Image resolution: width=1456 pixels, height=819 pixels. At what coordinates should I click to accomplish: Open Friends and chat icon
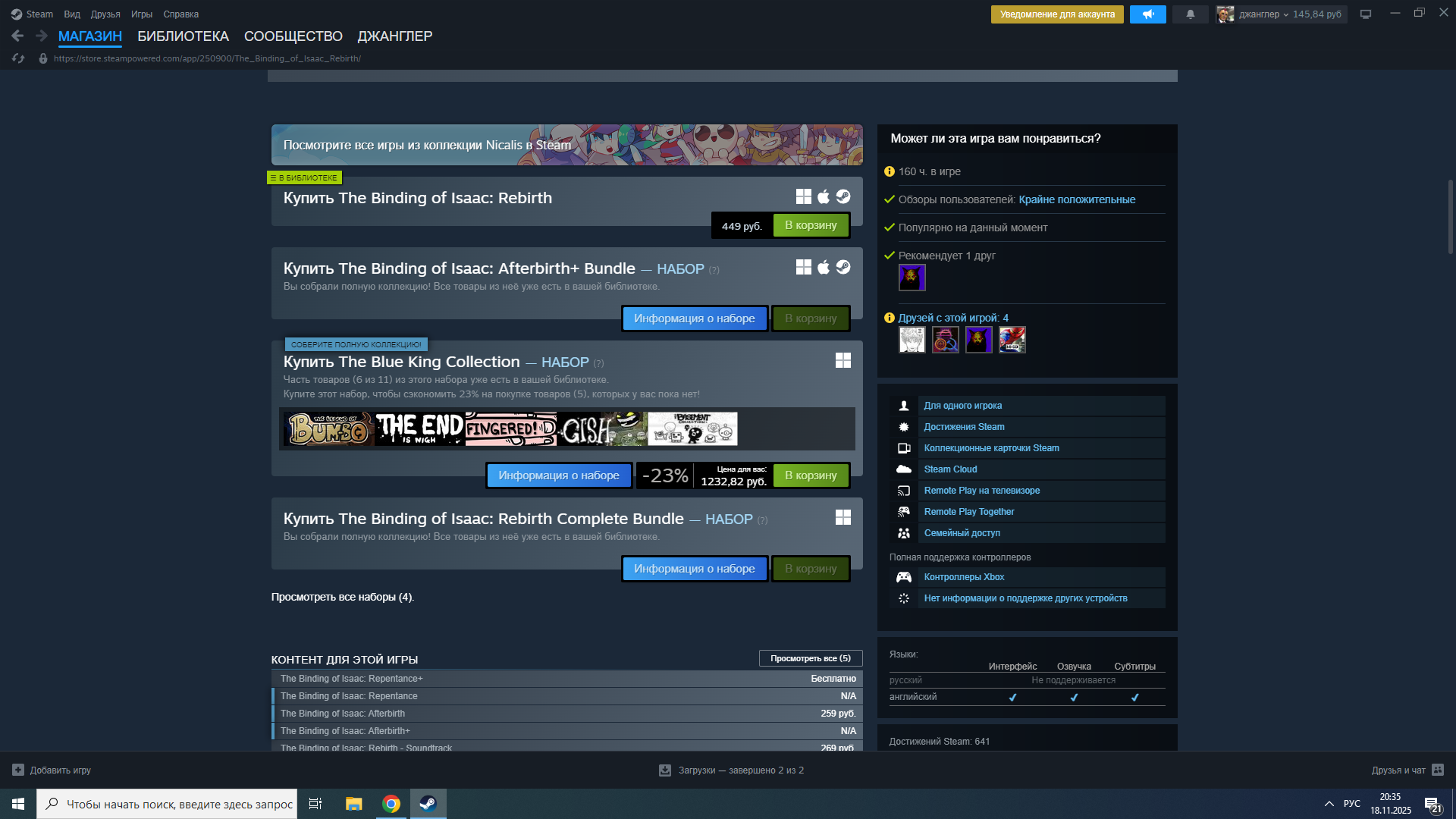tap(1438, 770)
